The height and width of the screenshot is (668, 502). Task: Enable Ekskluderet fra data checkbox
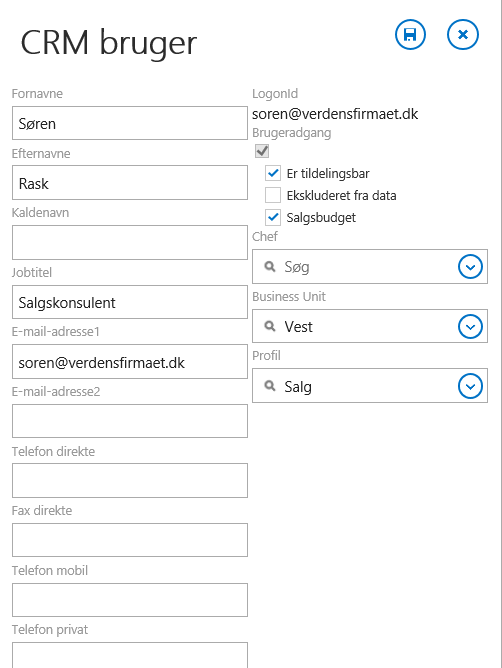[273, 195]
